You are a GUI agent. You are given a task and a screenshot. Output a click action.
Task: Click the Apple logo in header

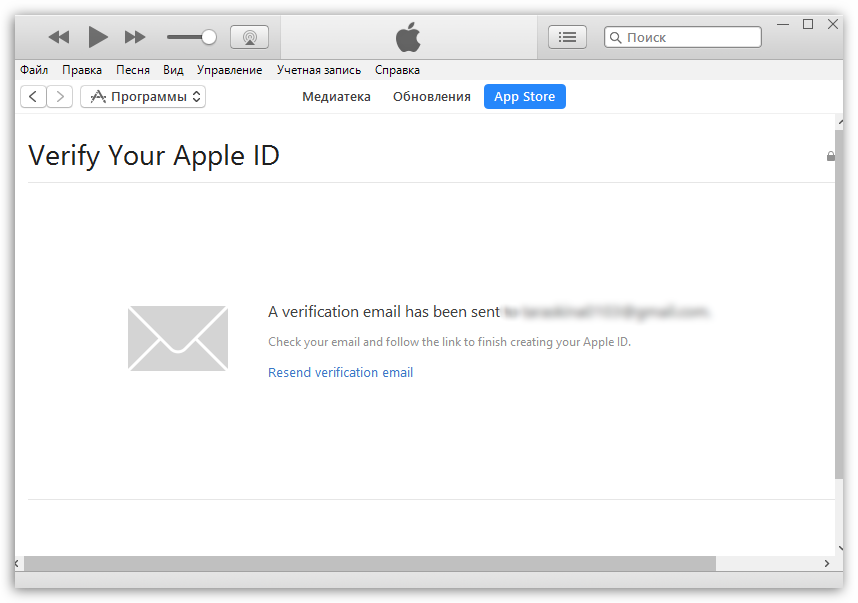coord(408,38)
